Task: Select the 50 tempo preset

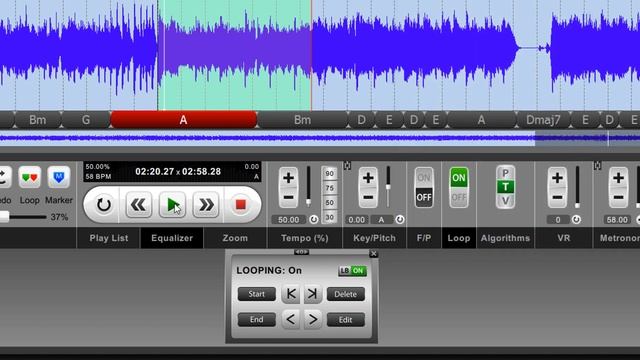Action: point(329,202)
